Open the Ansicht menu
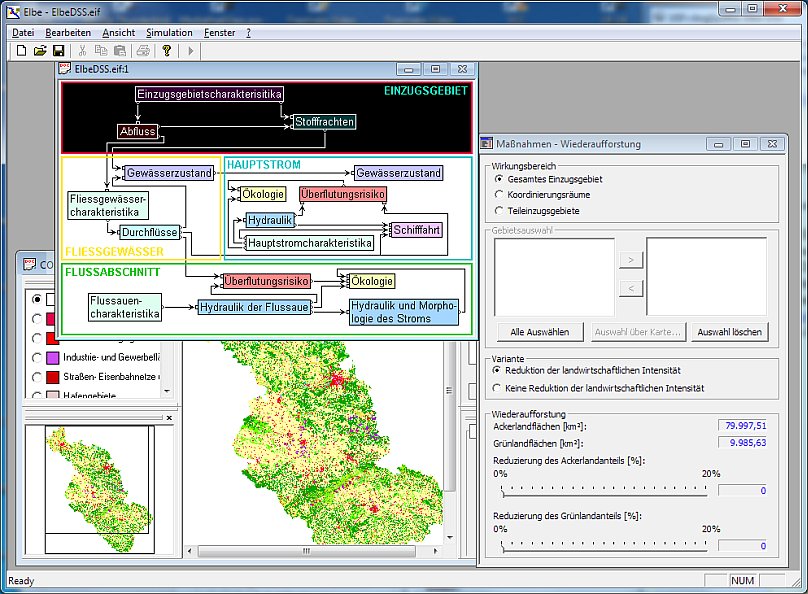Screen dimensions: 808x594 pos(118,33)
